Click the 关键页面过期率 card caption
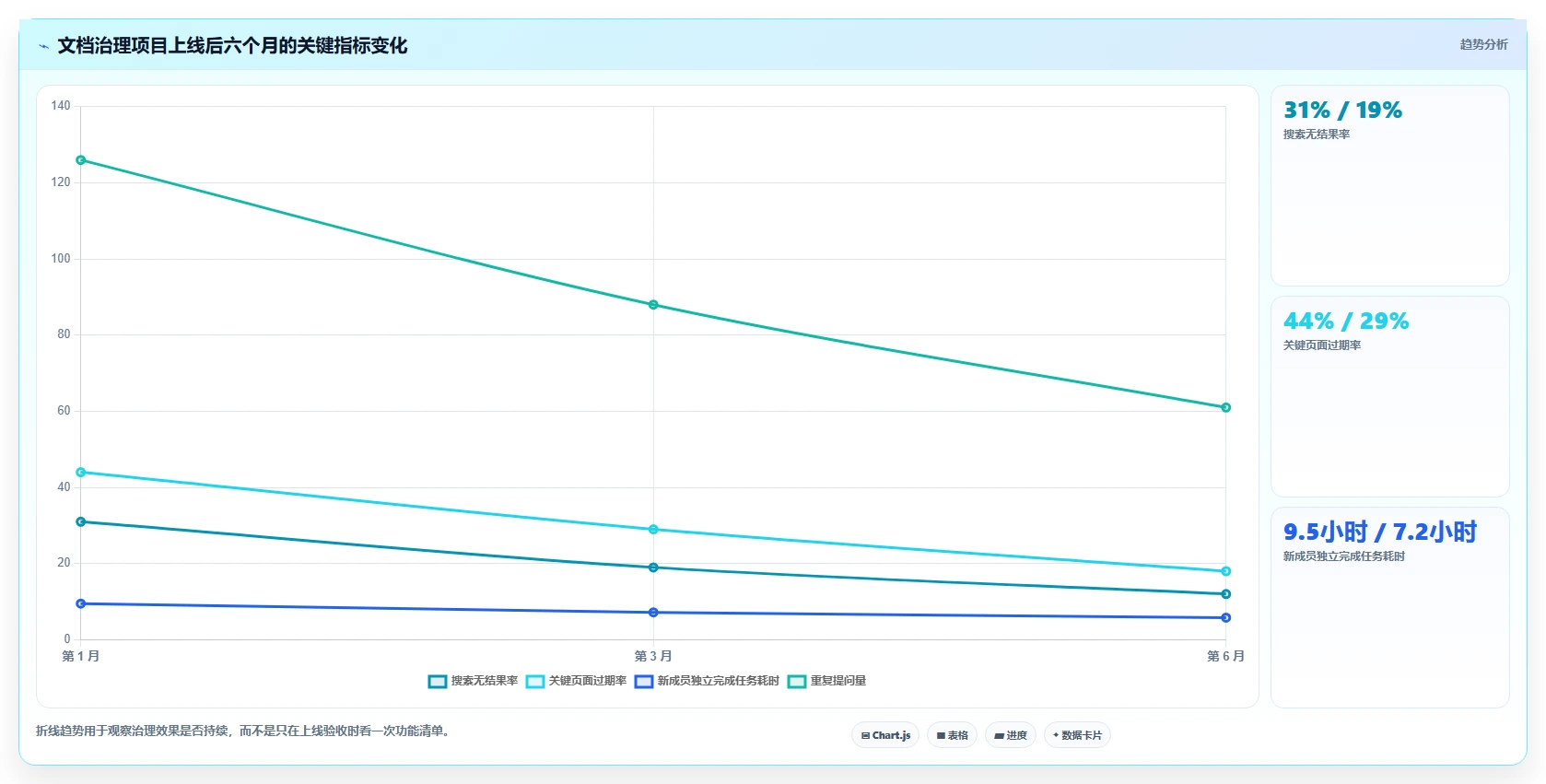 [x=1322, y=345]
